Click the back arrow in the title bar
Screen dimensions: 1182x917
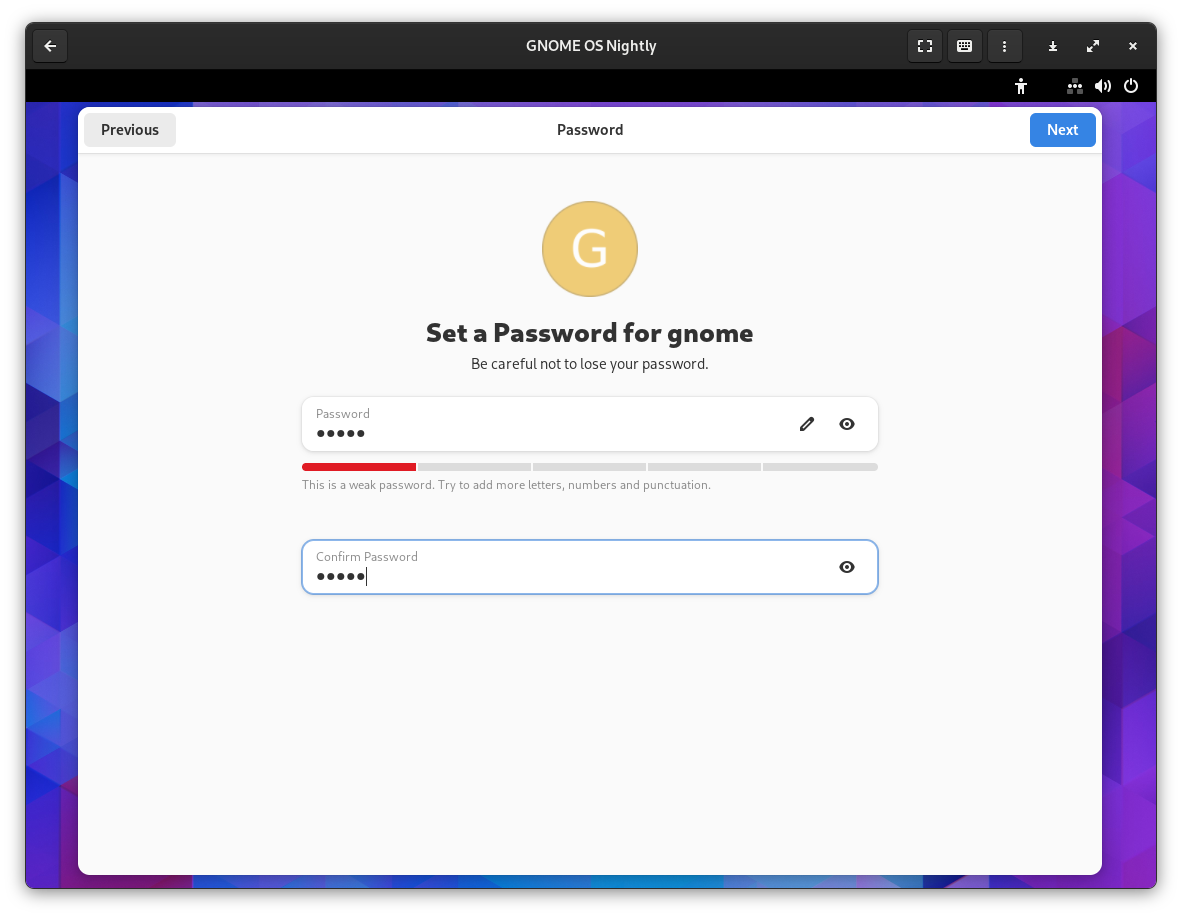tap(50, 46)
